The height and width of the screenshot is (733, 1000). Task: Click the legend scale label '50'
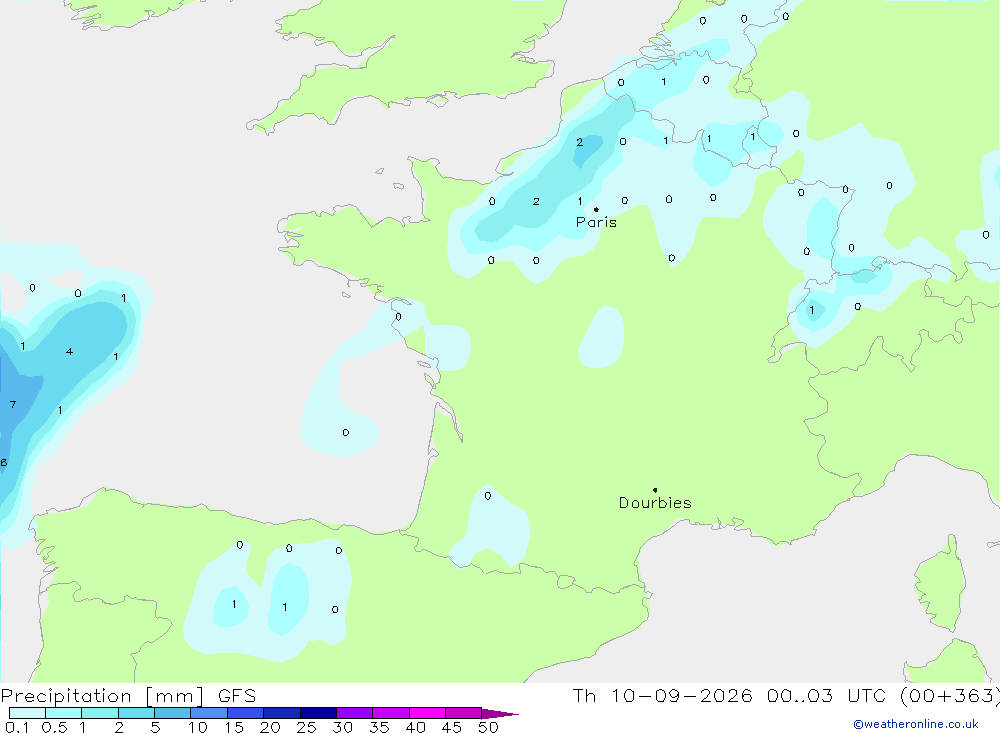488,727
